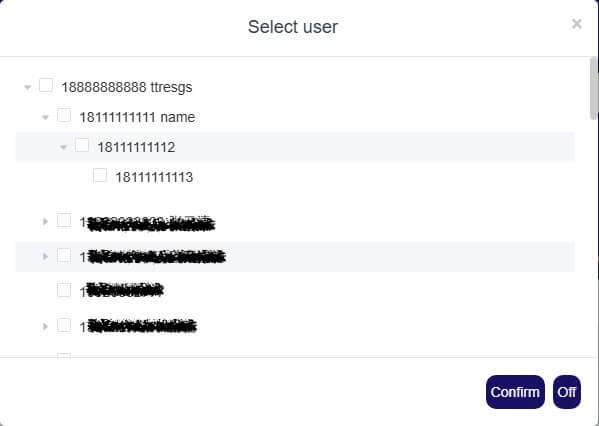Check the second redacted user's box
Screen dimensions: 599x426
tap(64, 255)
